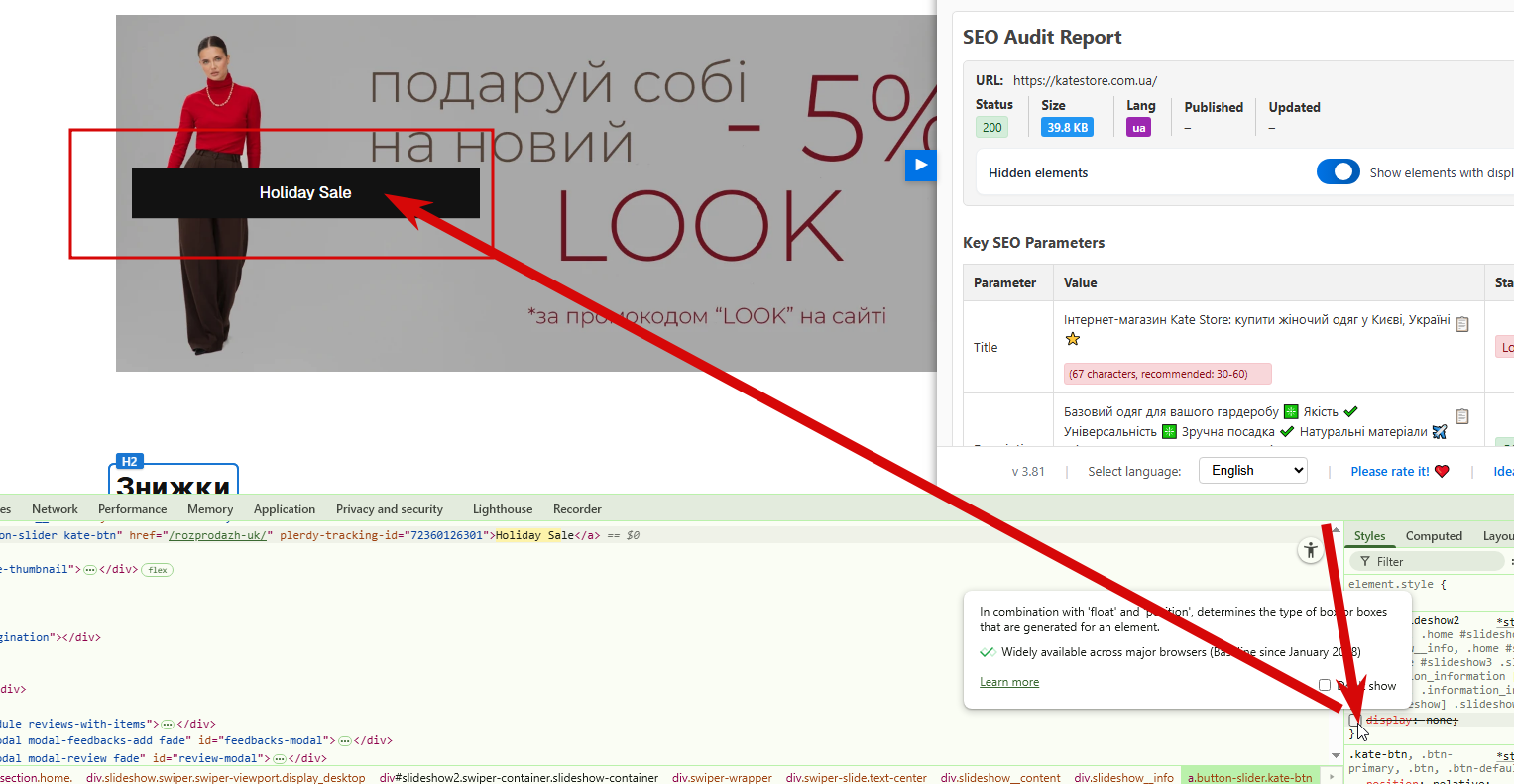Click Learn more in the tooltip
Screen dimensions: 1514x784
point(1009,682)
